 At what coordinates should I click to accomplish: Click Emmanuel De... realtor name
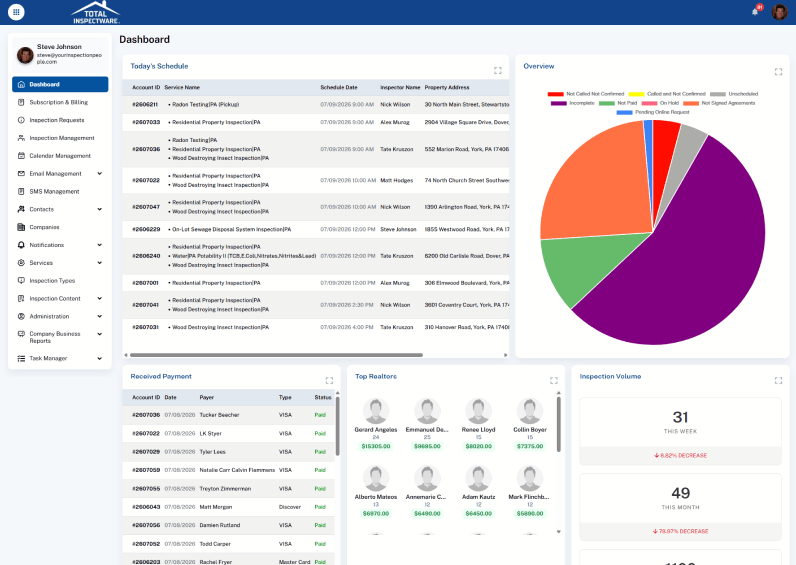[427, 429]
